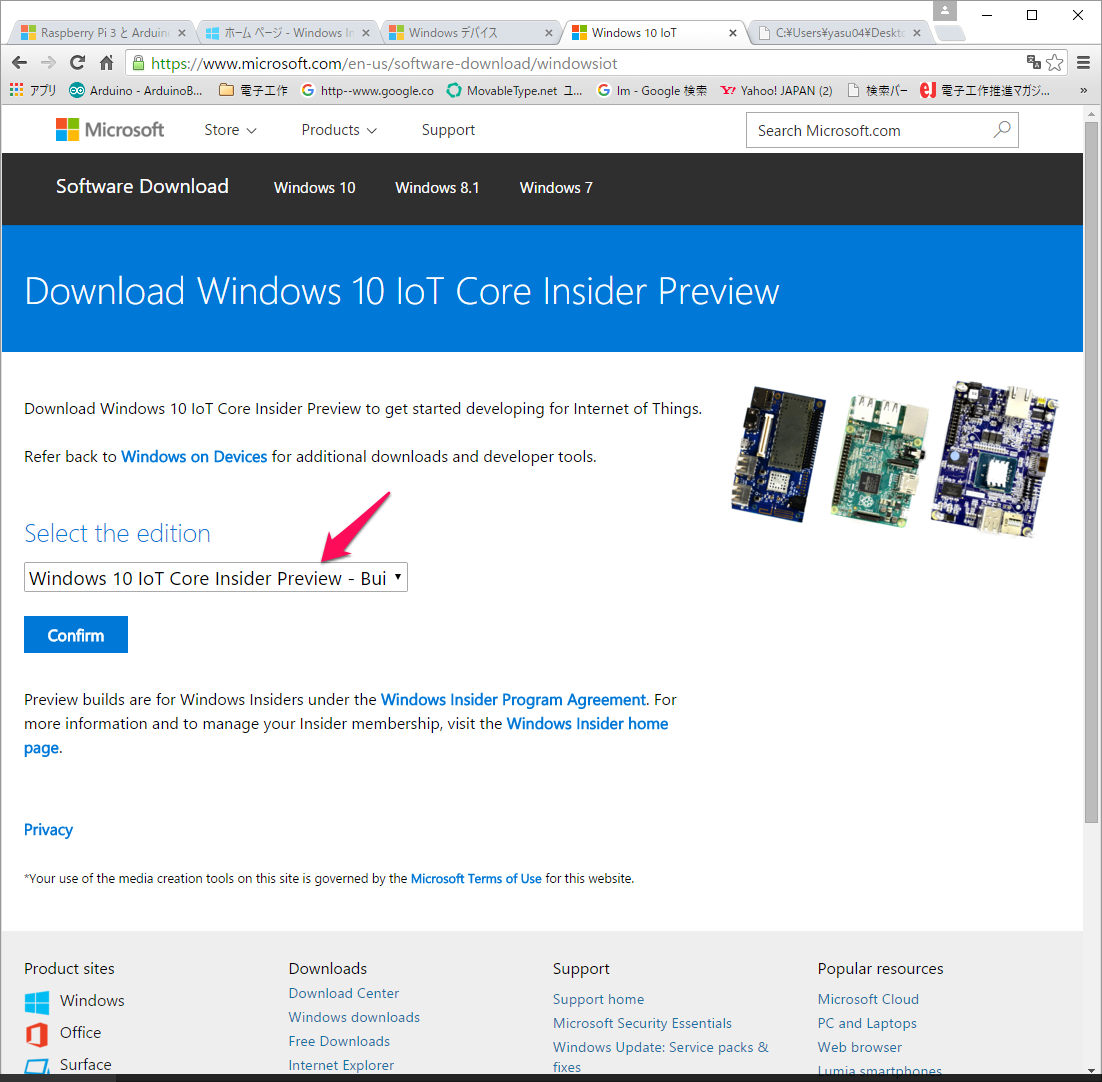Screen dimensions: 1102x1082
Task: Click the page vertical scrollbar
Action: pos(1091,473)
